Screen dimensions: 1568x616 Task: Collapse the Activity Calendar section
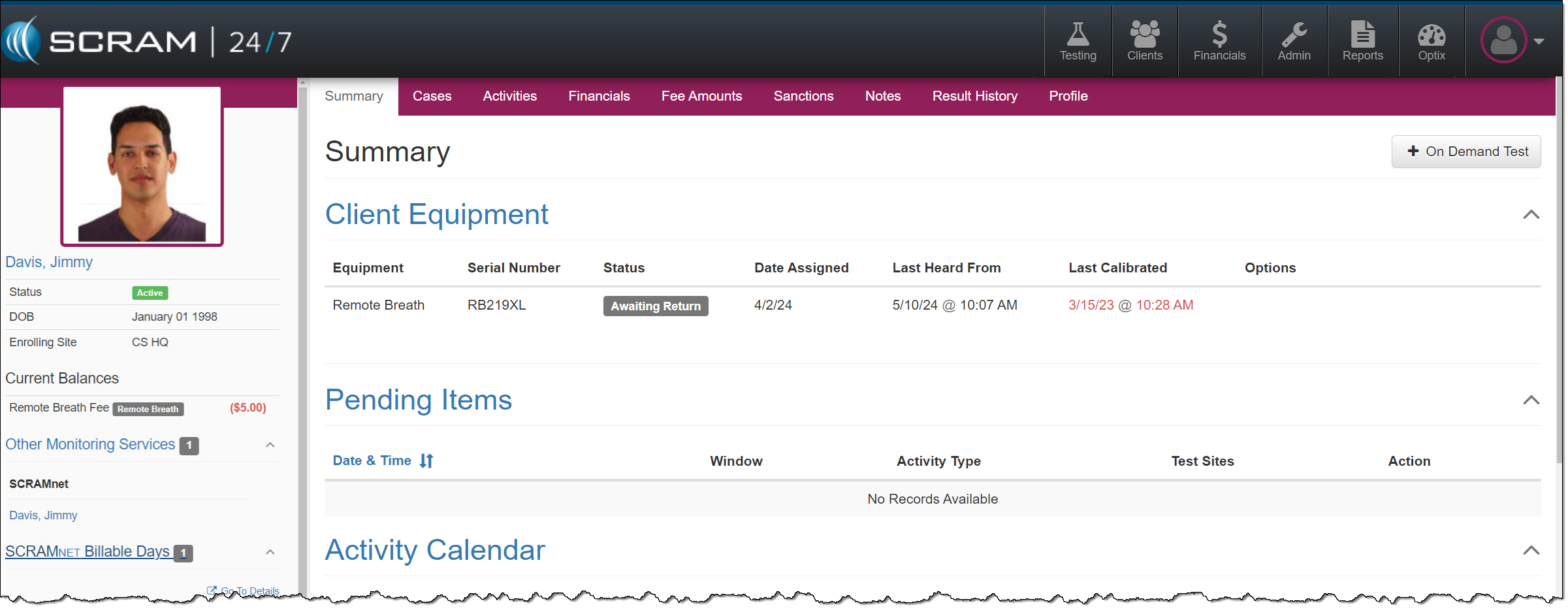[1531, 551]
